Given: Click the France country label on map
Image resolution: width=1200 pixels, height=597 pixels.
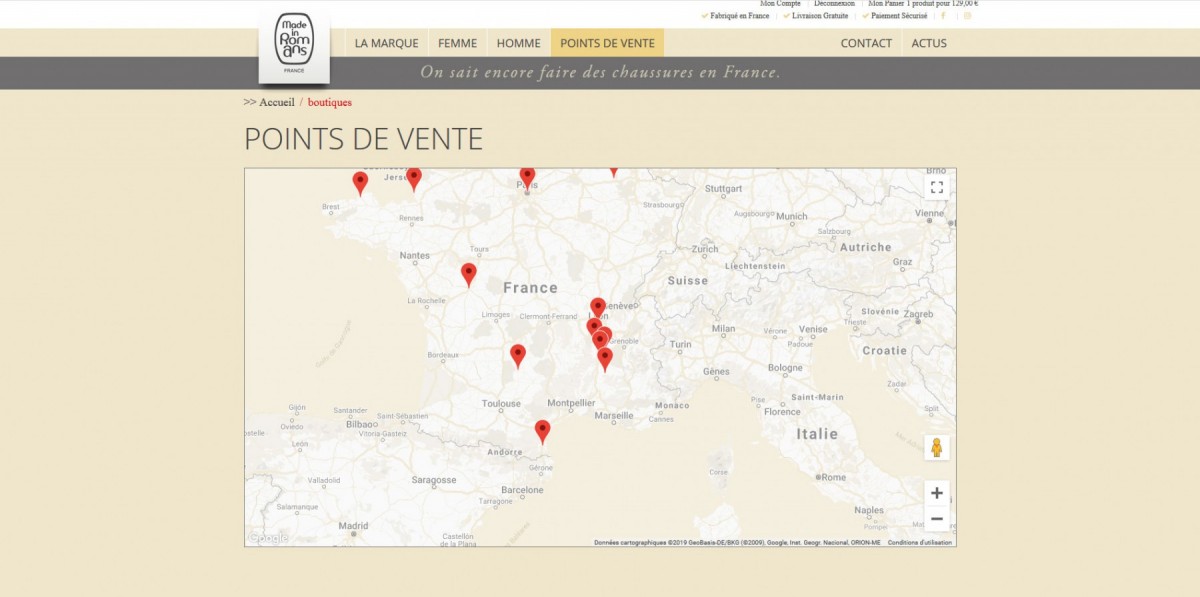Looking at the screenshot, I should (x=531, y=288).
